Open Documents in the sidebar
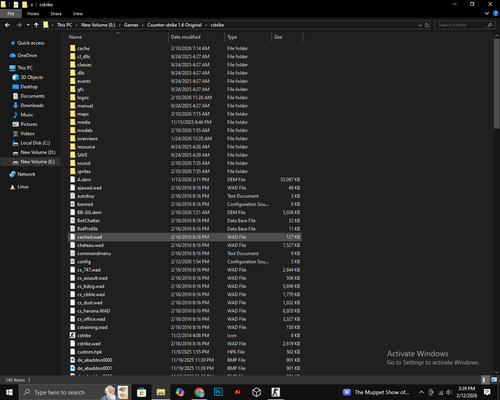 pos(32,96)
